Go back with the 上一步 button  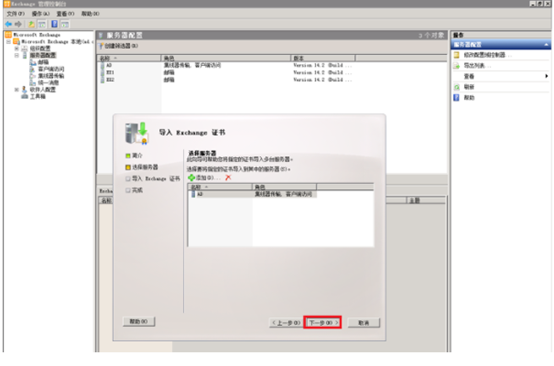click(286, 323)
